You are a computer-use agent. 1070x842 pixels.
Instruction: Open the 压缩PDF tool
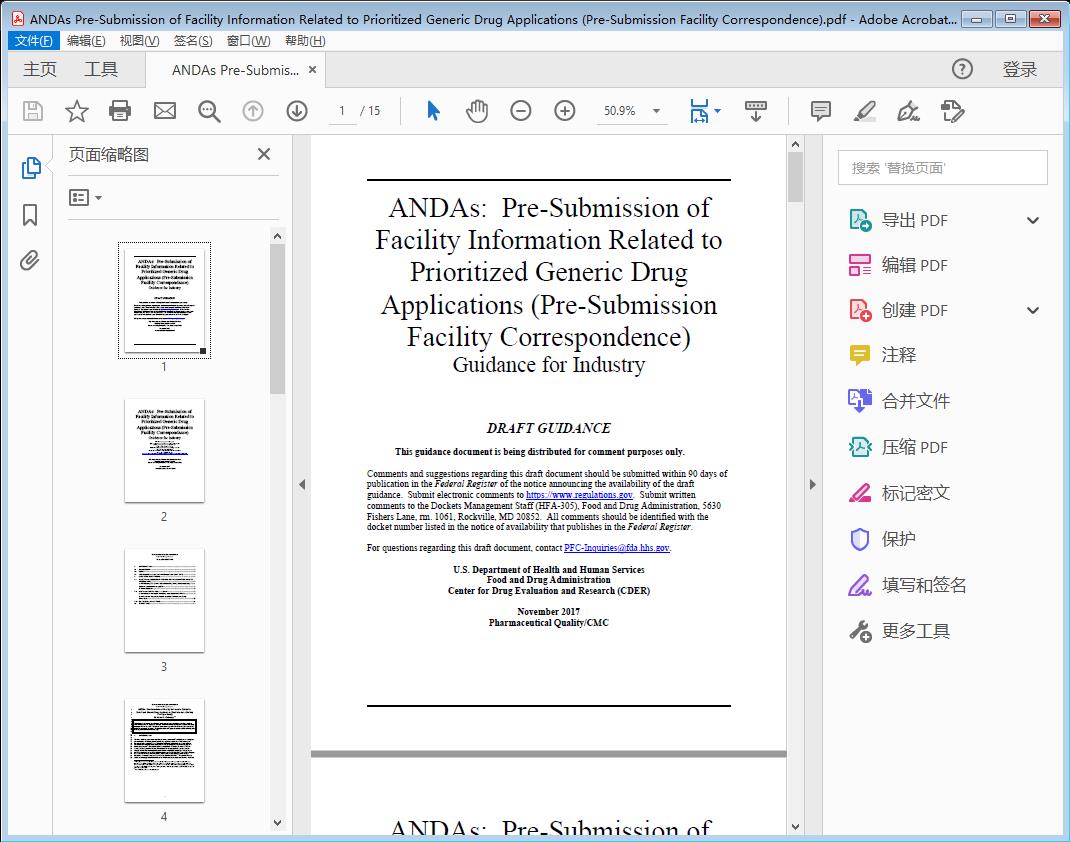(x=917, y=447)
